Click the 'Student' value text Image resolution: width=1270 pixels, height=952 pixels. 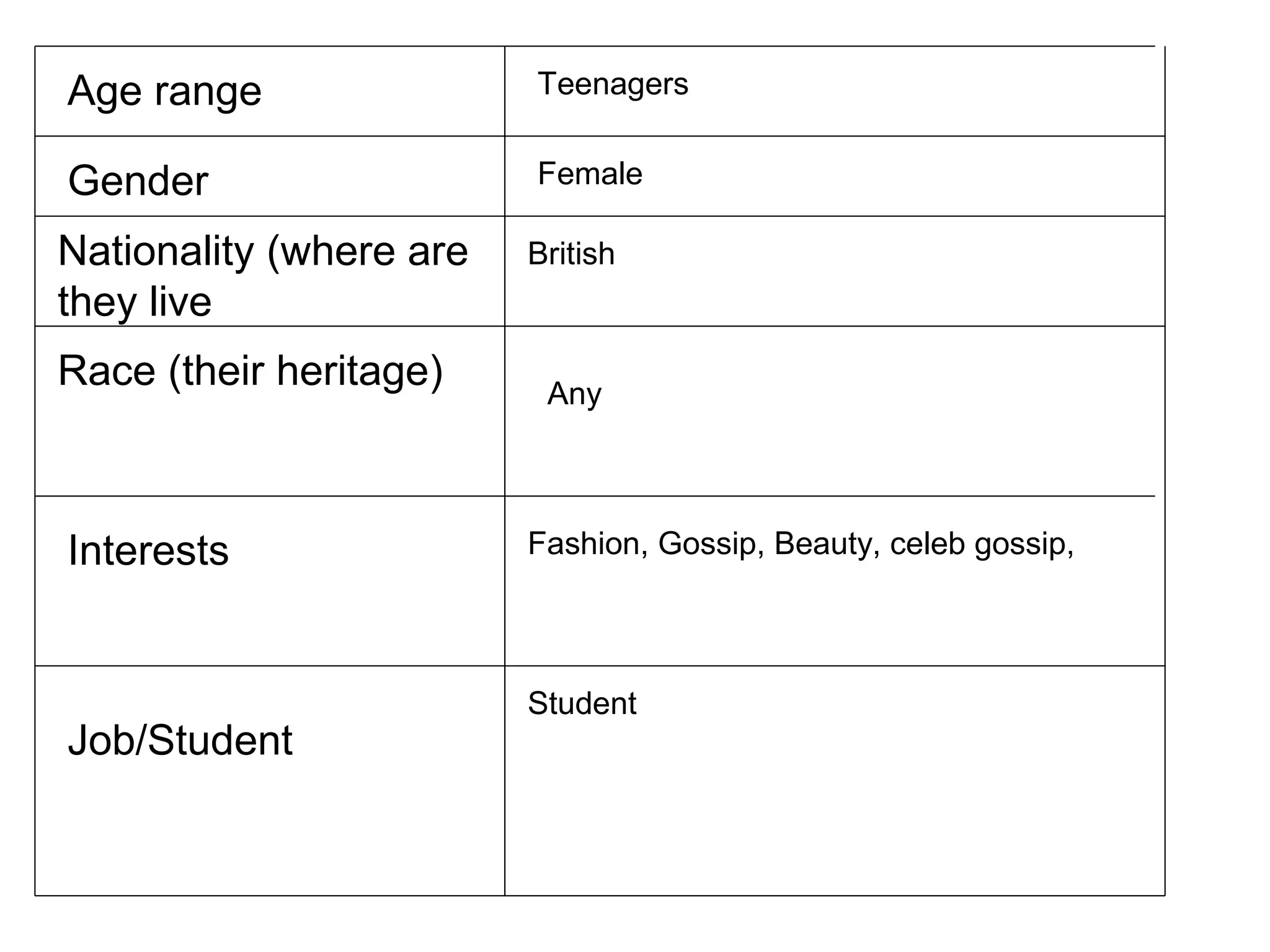click(582, 703)
